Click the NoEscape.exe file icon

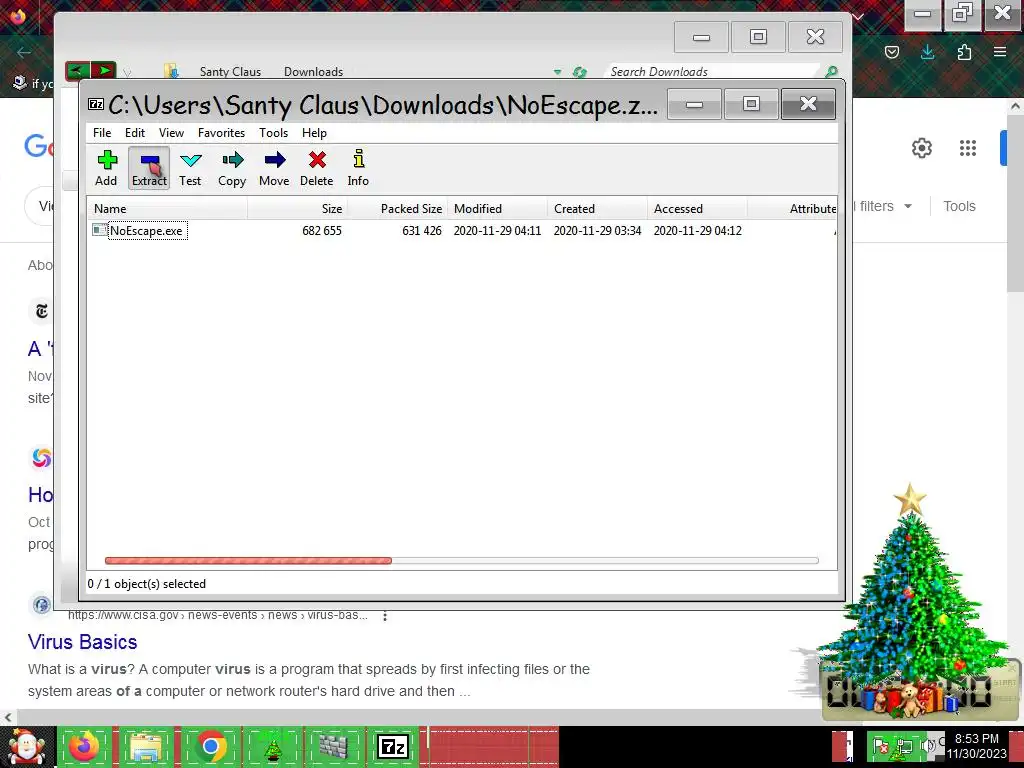99,230
